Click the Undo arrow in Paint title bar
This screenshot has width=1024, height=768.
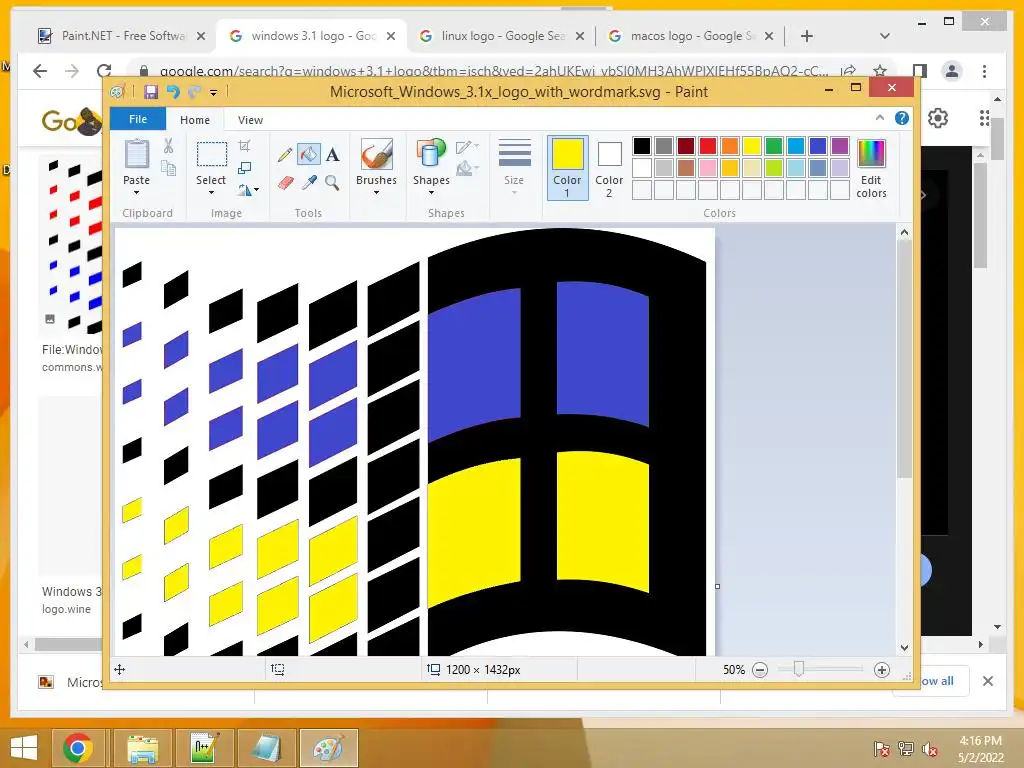pos(173,92)
